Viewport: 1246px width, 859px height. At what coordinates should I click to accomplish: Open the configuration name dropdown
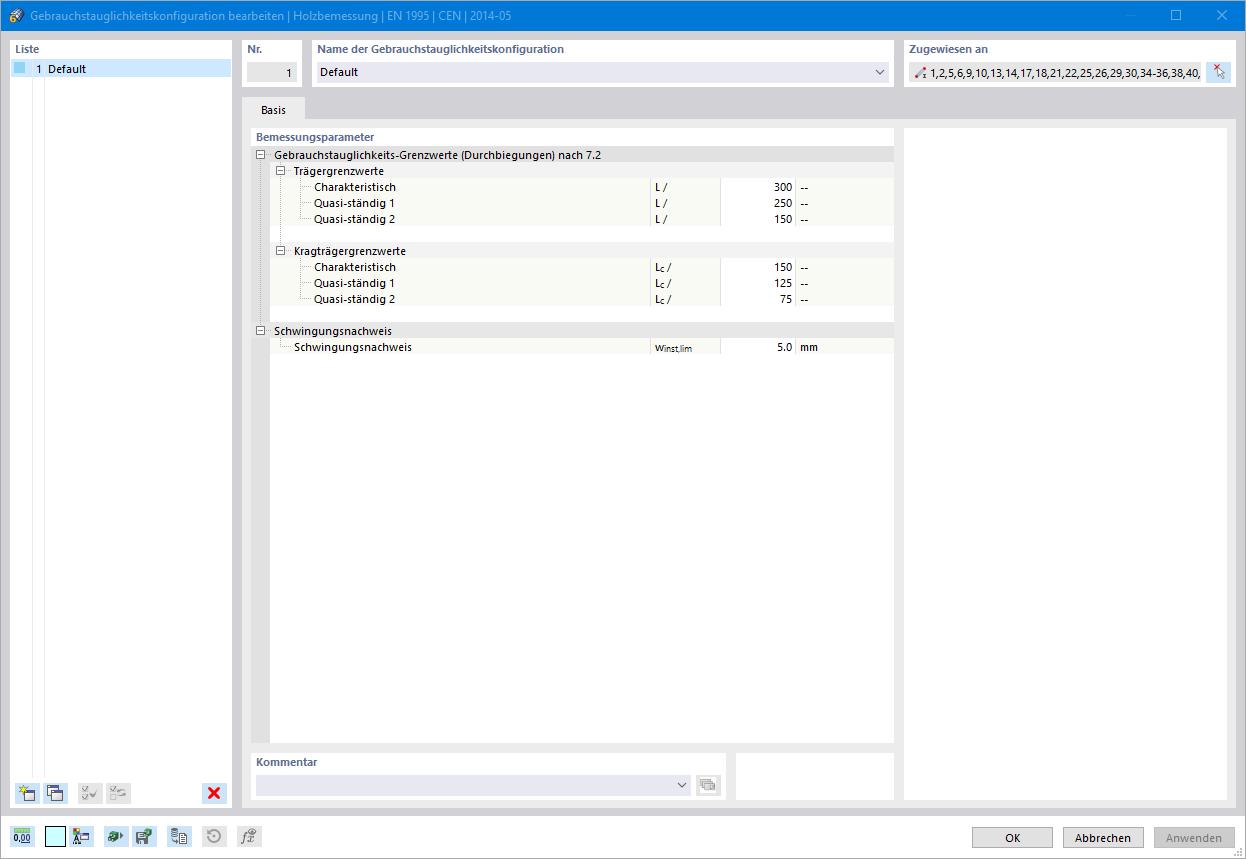(x=879, y=72)
